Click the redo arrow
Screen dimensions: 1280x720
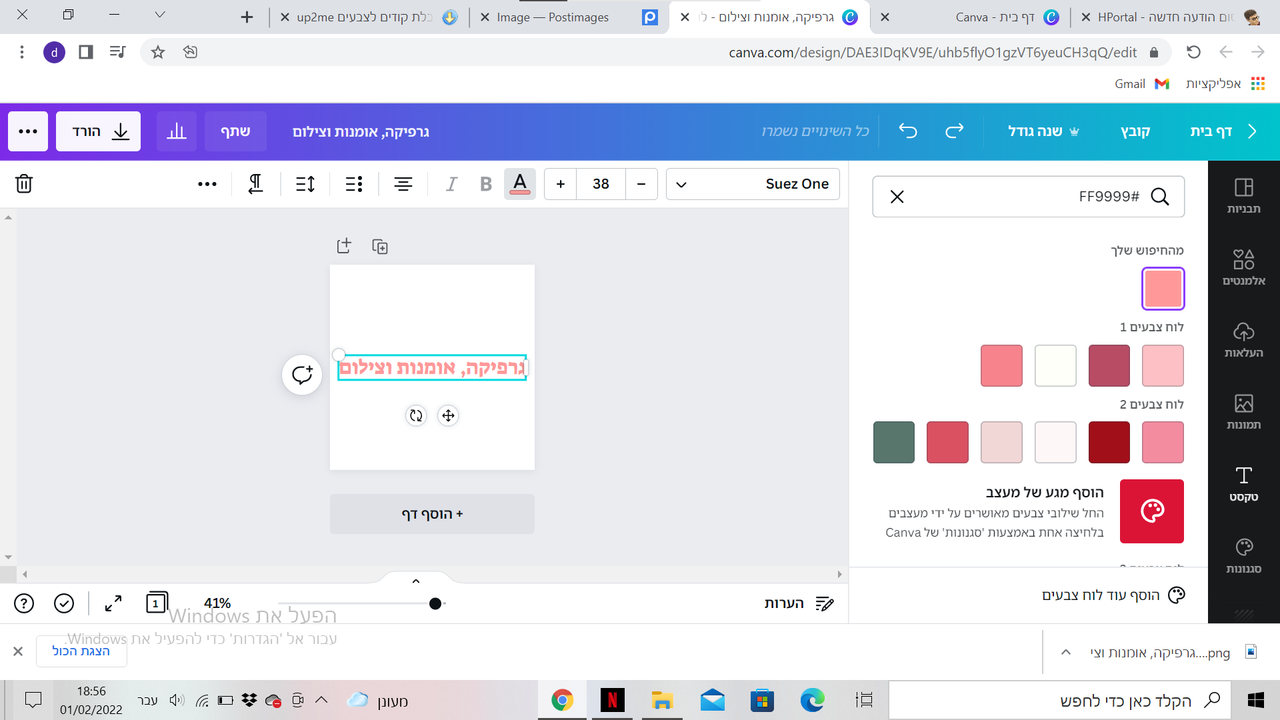pyautogui.click(x=955, y=131)
